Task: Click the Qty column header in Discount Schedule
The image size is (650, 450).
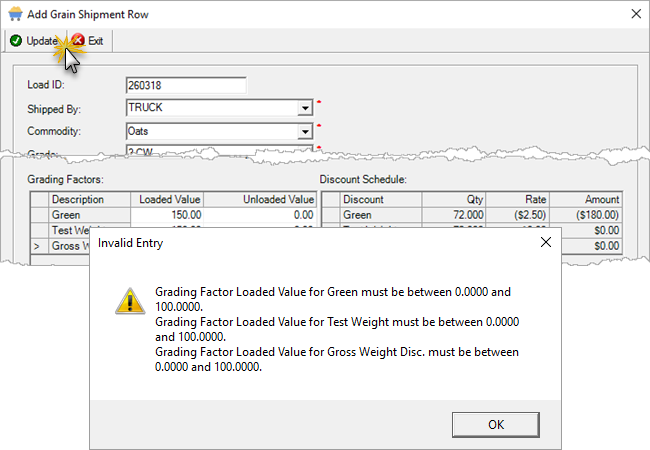Action: point(454,199)
